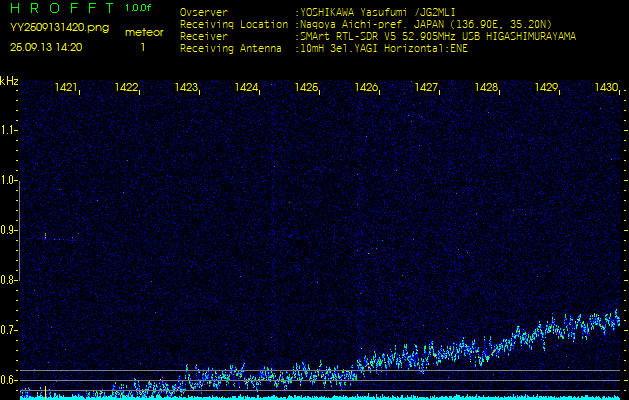Click the kHz axis unit label

coord(9,81)
